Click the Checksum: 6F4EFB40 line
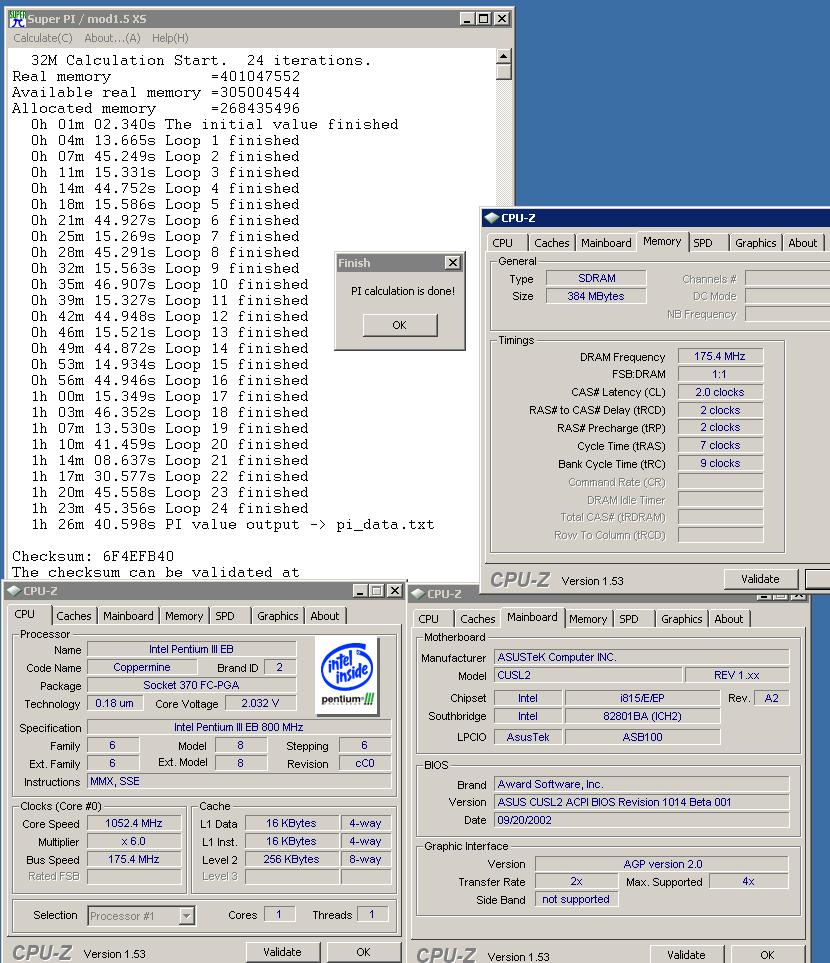The width and height of the screenshot is (830, 963). [x=93, y=556]
